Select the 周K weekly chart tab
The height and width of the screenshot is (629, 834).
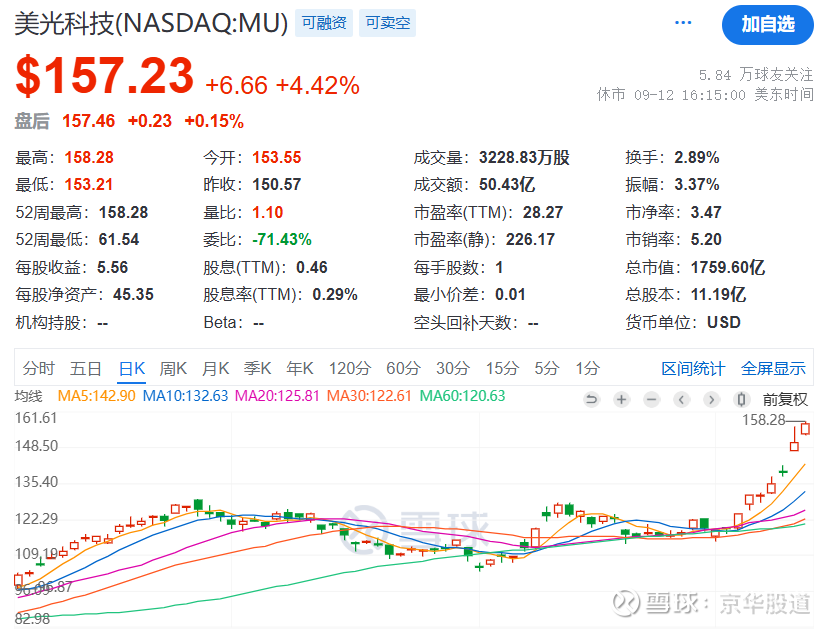[173, 368]
